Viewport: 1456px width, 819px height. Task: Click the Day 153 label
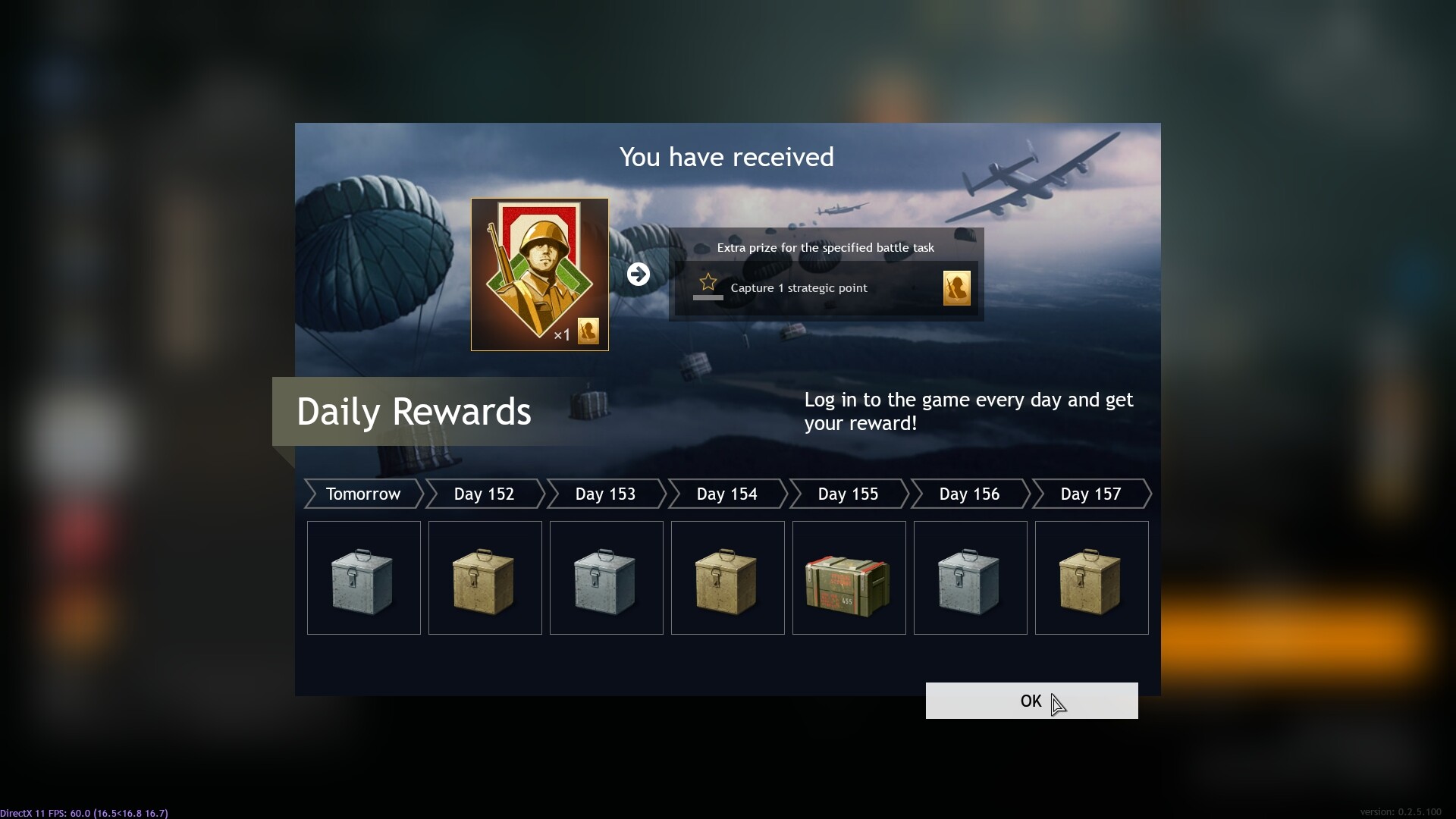(x=606, y=494)
